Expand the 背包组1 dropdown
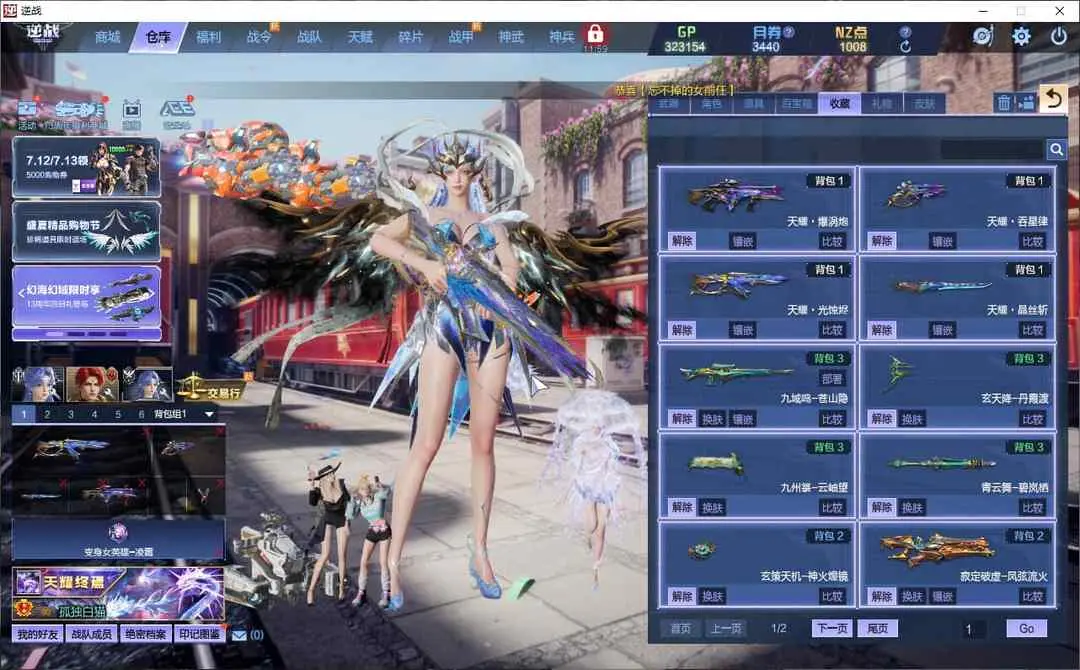 (209, 414)
